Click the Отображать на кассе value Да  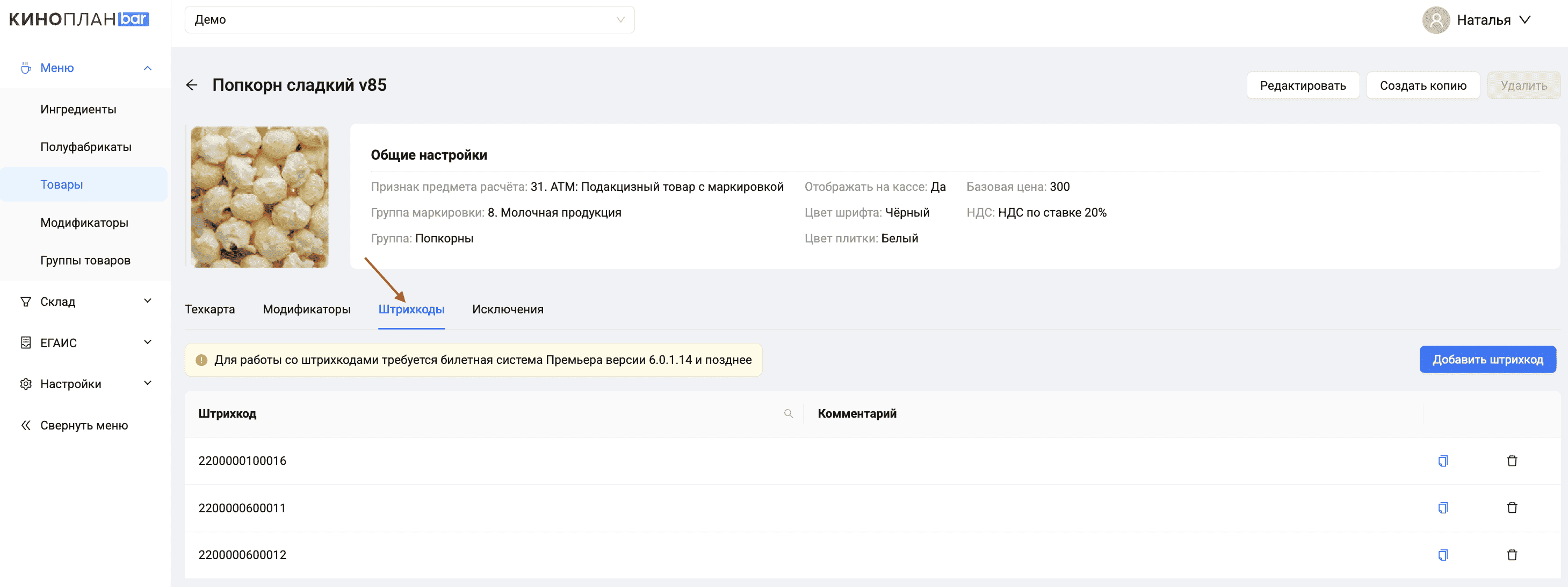point(938,187)
